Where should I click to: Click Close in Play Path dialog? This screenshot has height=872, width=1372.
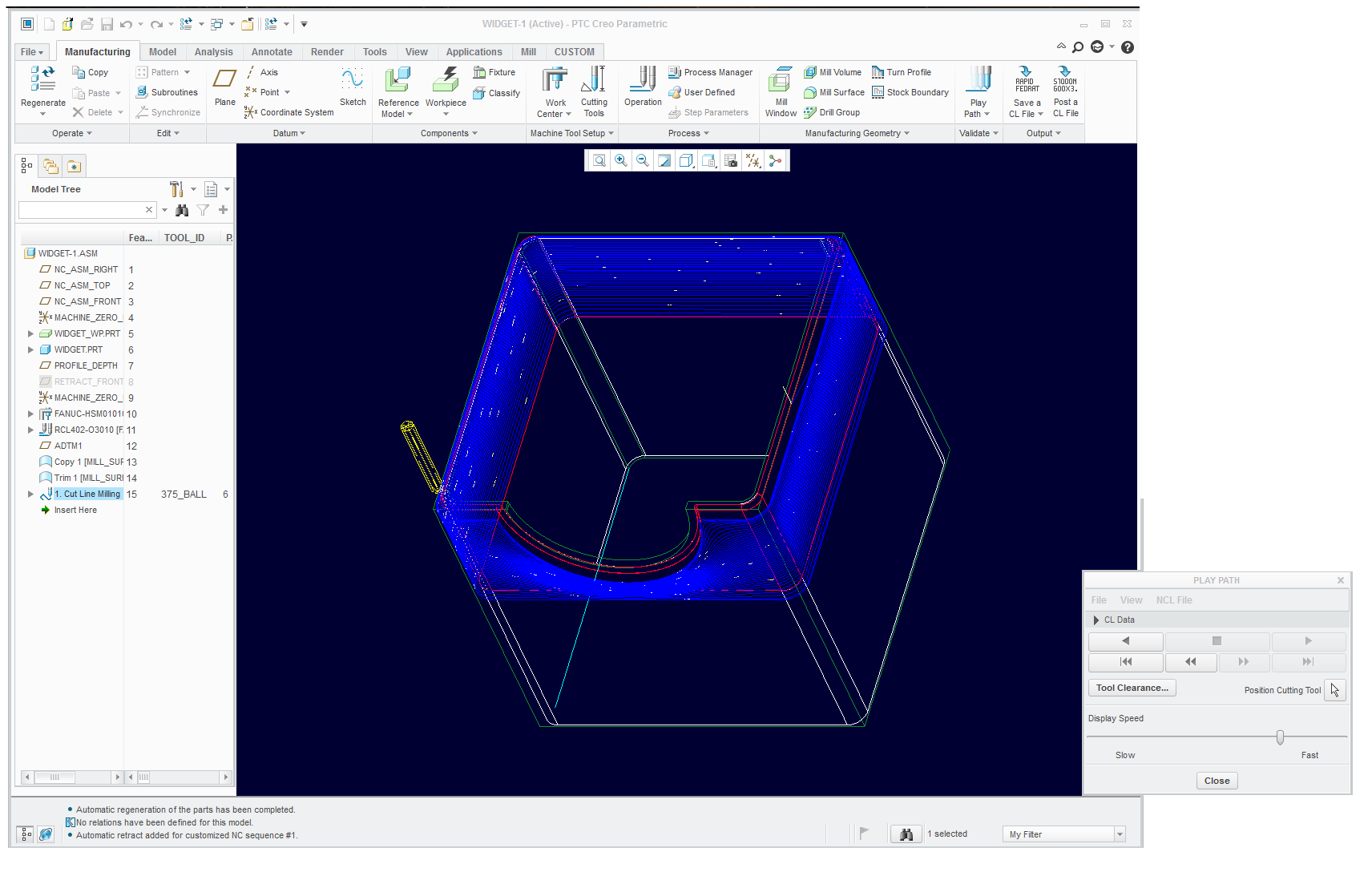coord(1217,781)
